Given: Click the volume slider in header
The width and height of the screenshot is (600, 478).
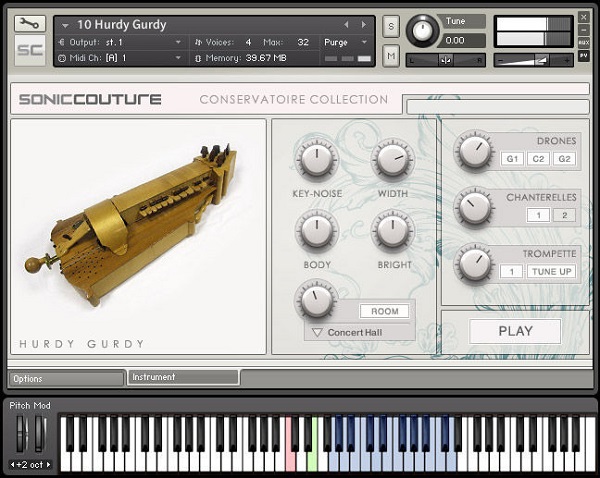Looking at the screenshot, I should click(x=533, y=60).
